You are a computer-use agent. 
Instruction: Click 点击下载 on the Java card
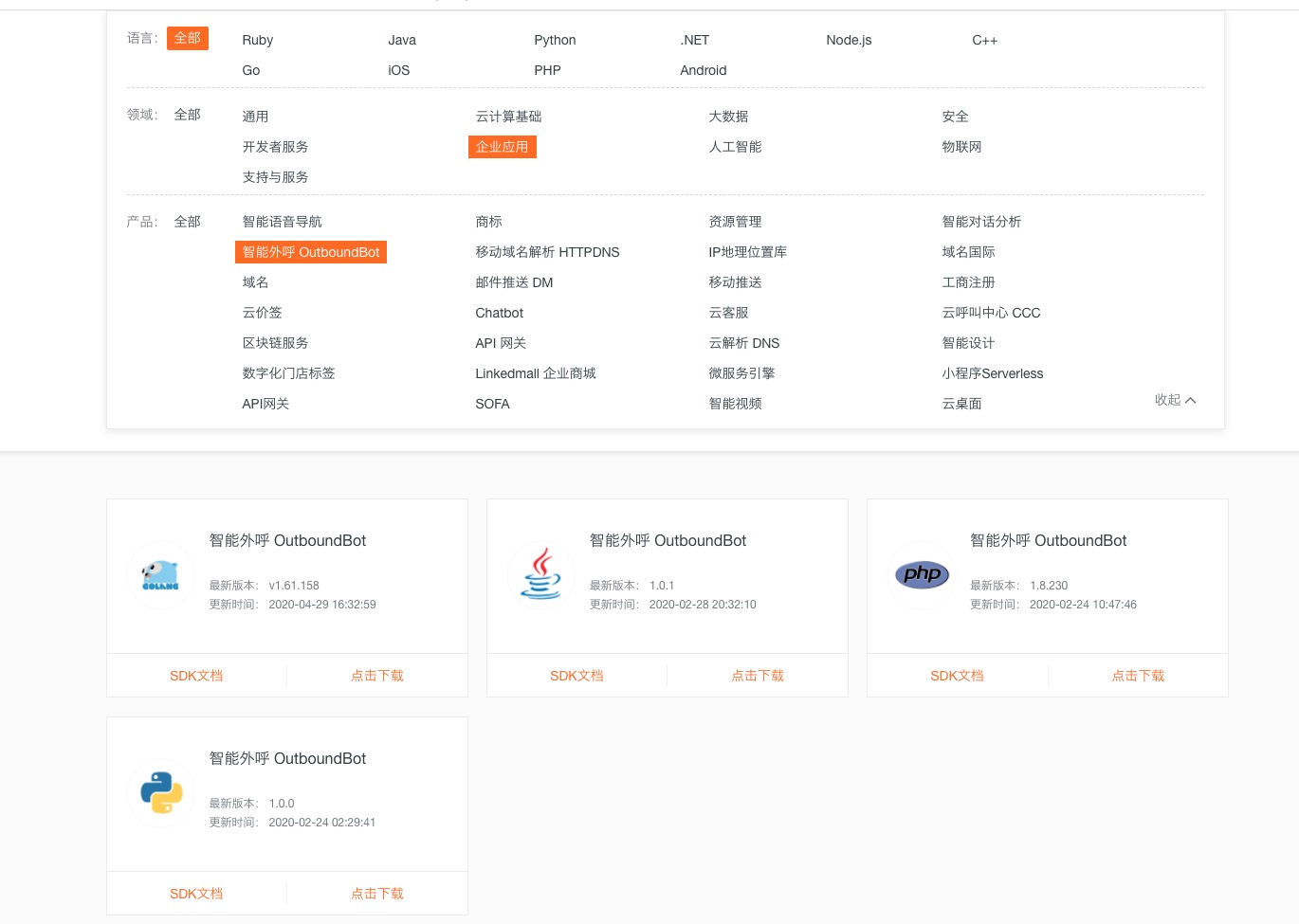click(x=758, y=676)
